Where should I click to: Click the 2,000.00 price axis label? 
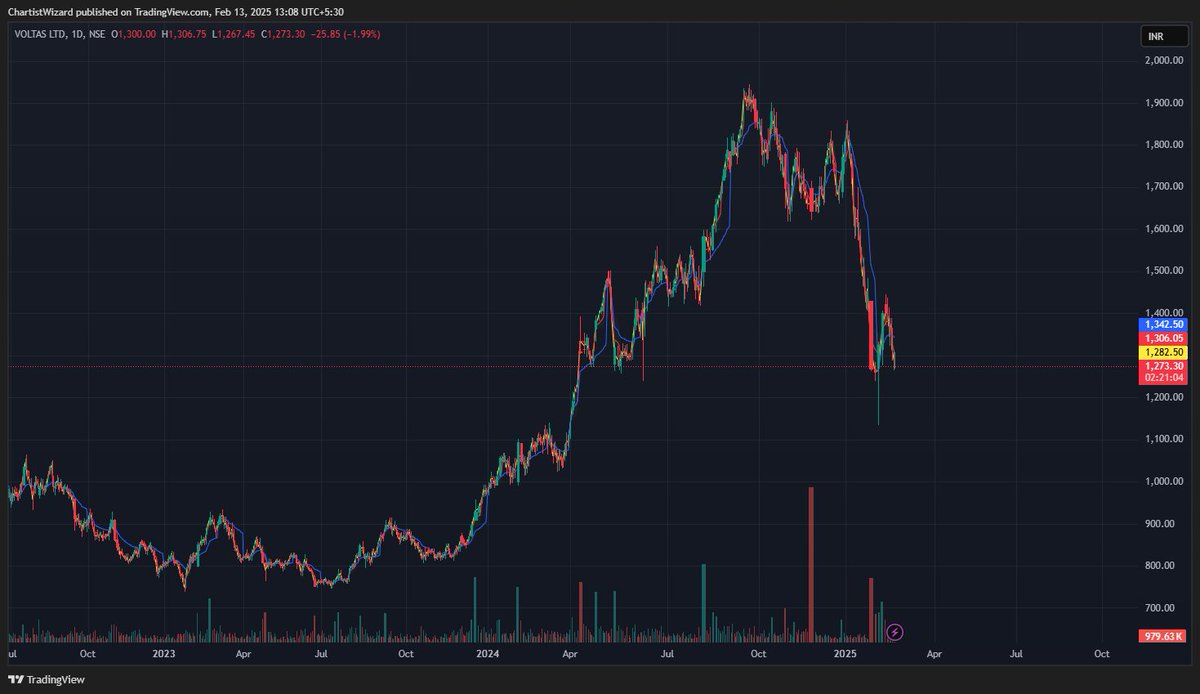tap(1164, 61)
